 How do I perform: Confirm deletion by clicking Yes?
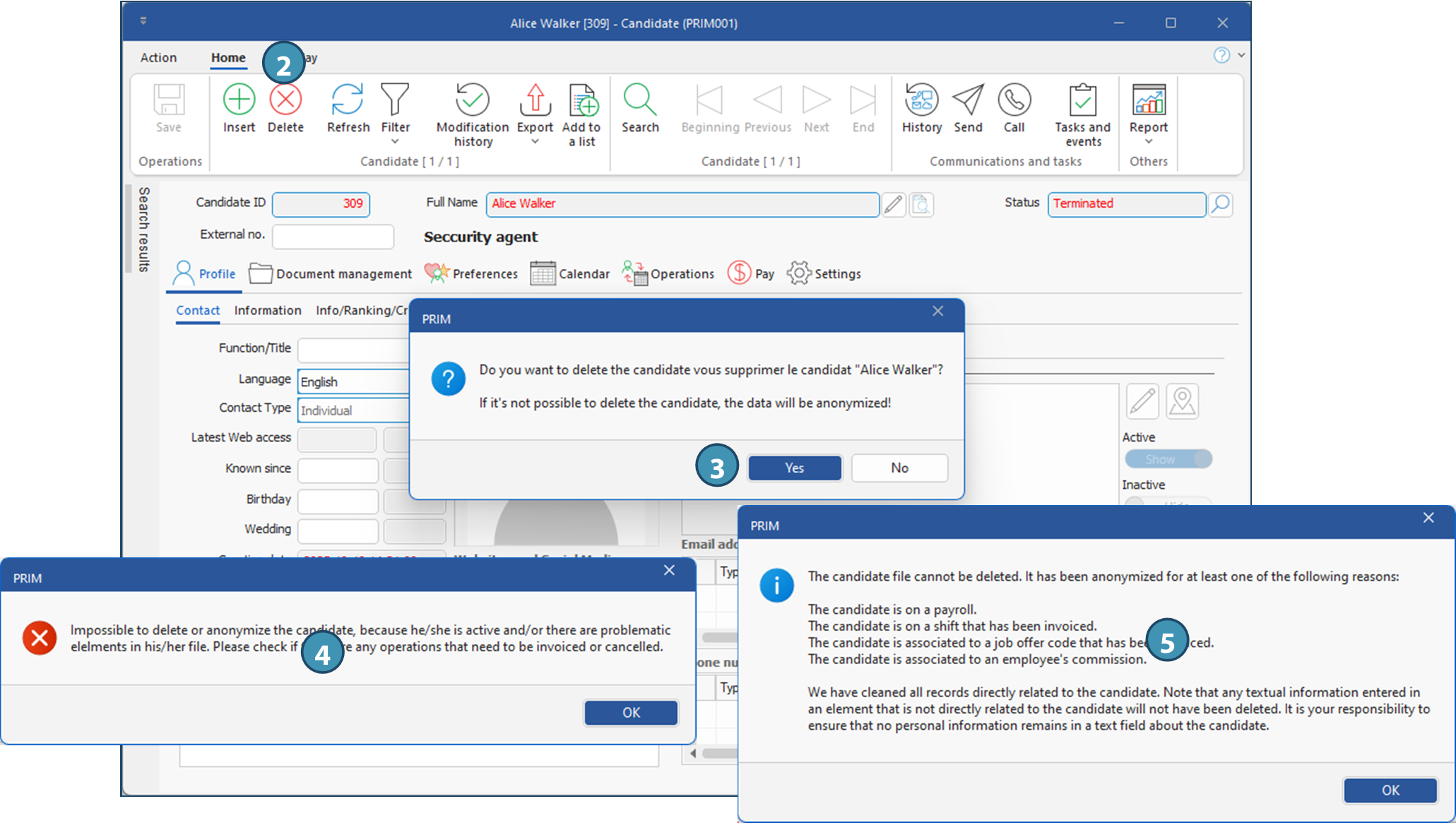point(794,468)
